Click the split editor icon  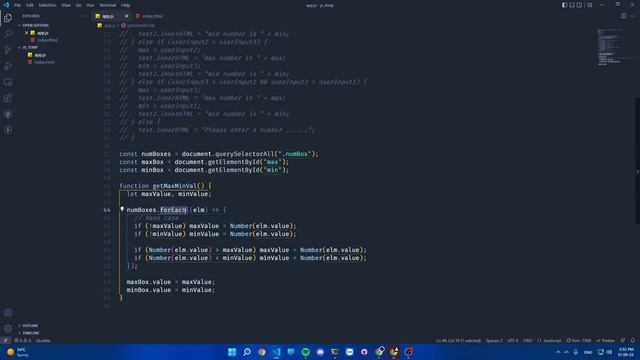click(x=624, y=16)
